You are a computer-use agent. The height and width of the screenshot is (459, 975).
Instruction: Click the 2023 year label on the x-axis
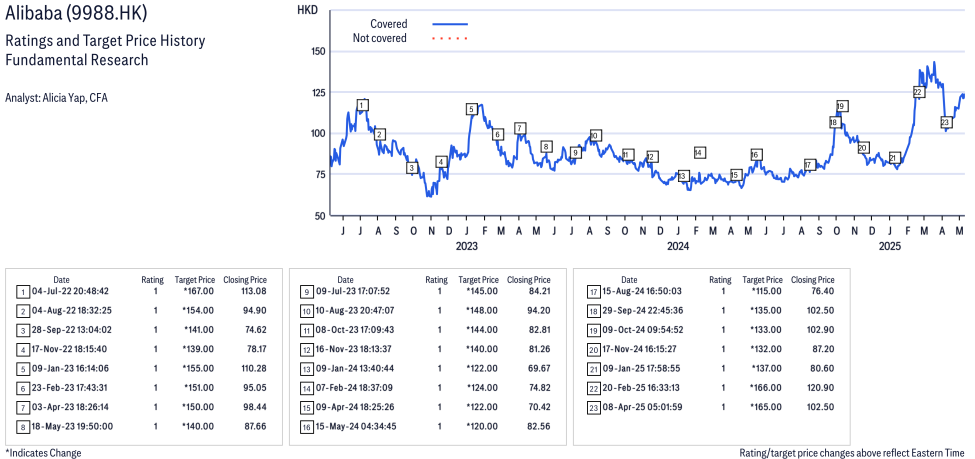466,246
